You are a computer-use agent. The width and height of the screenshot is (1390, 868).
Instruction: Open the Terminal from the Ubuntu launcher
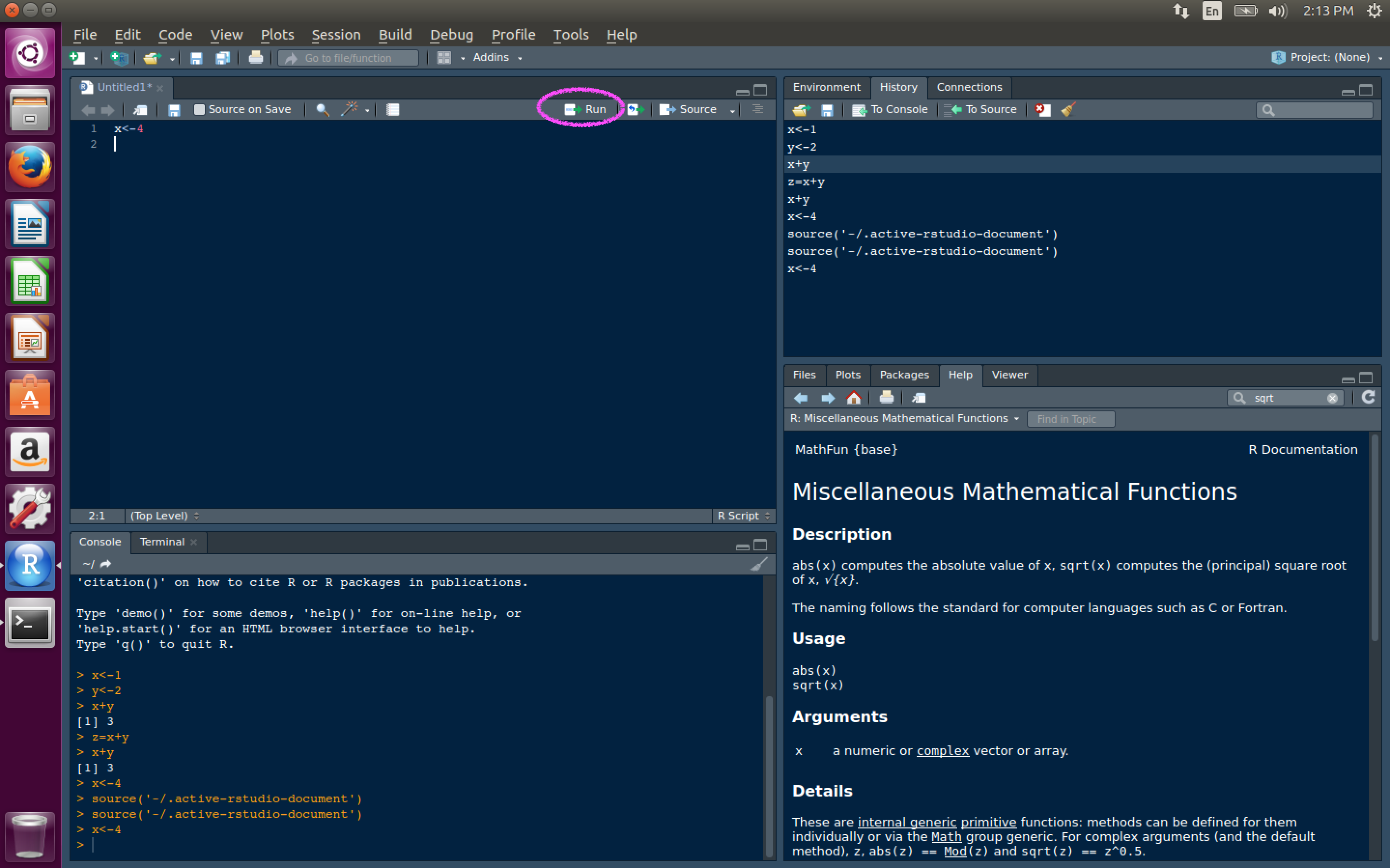pos(30,623)
